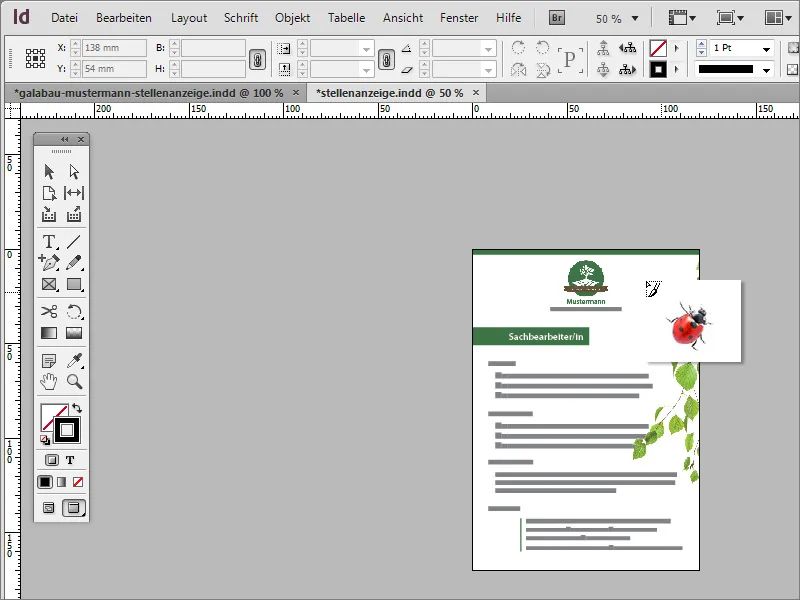
Task: Open the Schrift menu
Action: click(241, 18)
